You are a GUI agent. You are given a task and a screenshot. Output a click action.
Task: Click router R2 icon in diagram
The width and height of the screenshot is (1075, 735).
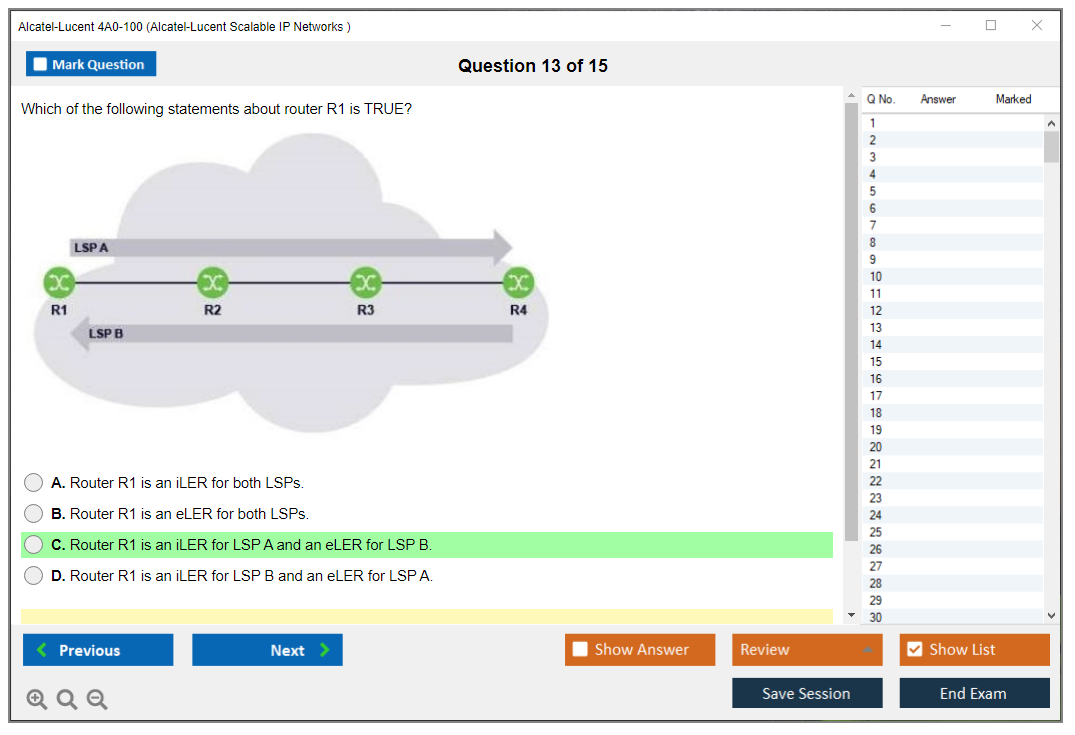(x=212, y=283)
